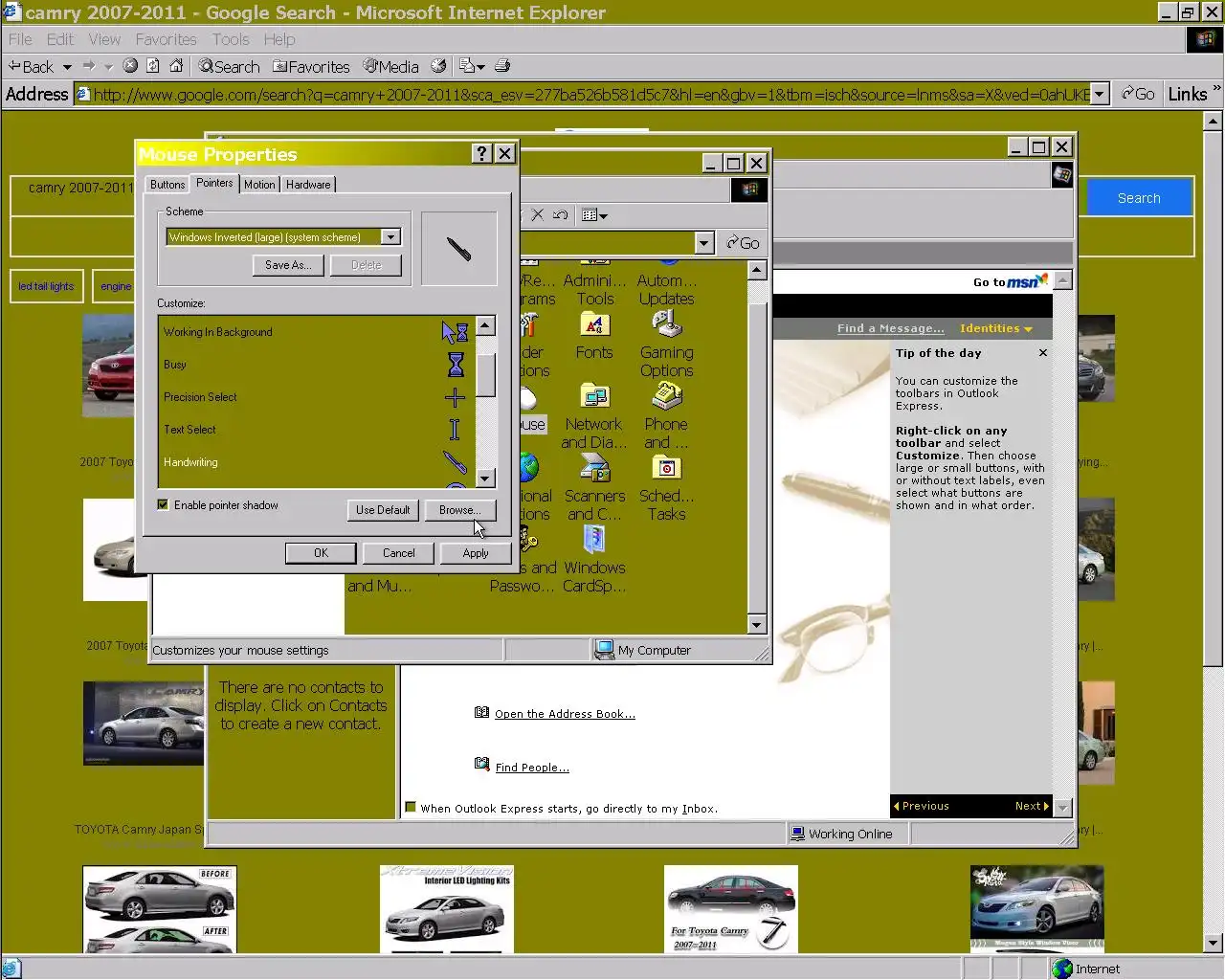Open the Media bar in Internet Explorer

click(390, 66)
